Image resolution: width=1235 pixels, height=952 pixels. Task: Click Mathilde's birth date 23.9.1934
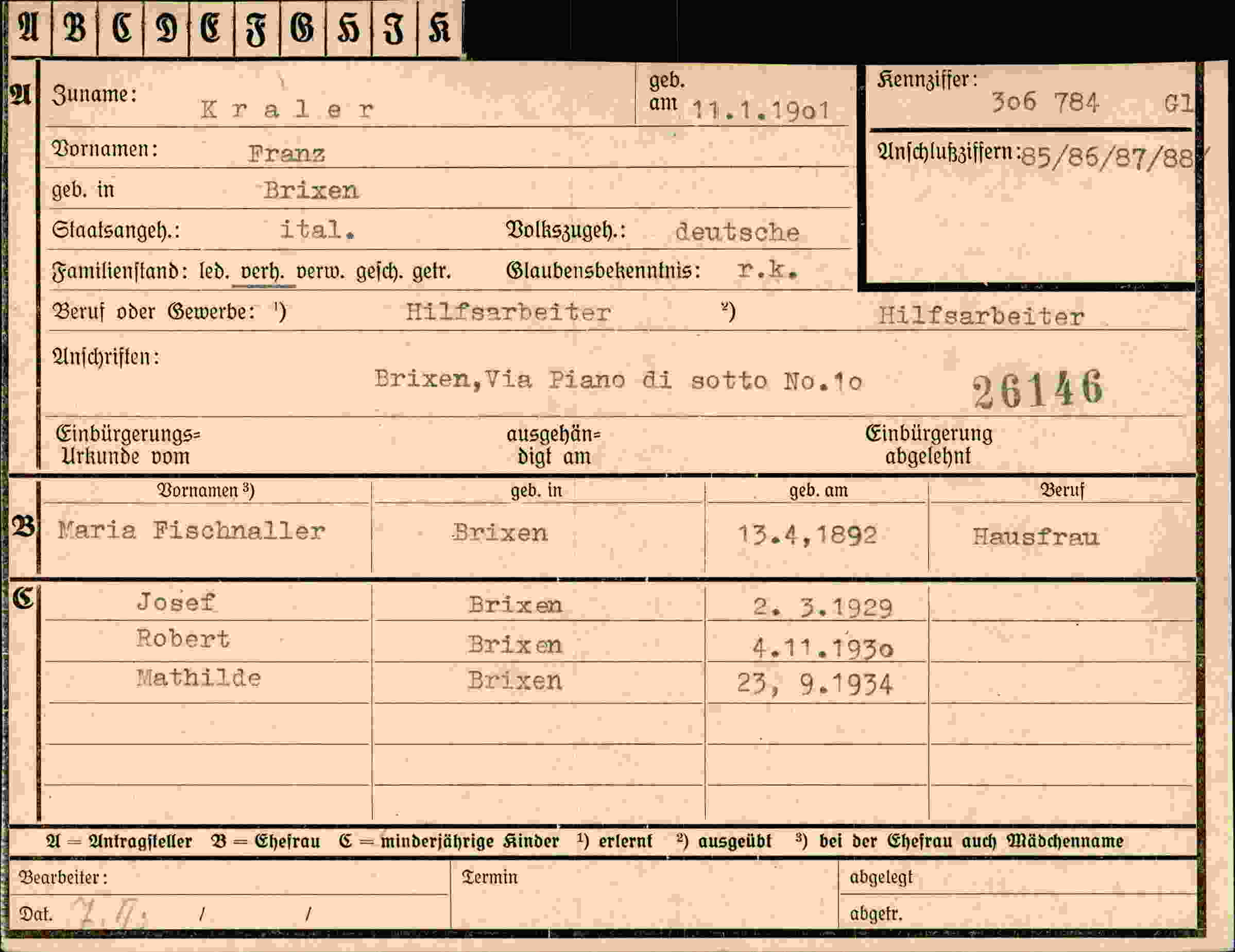tap(815, 685)
